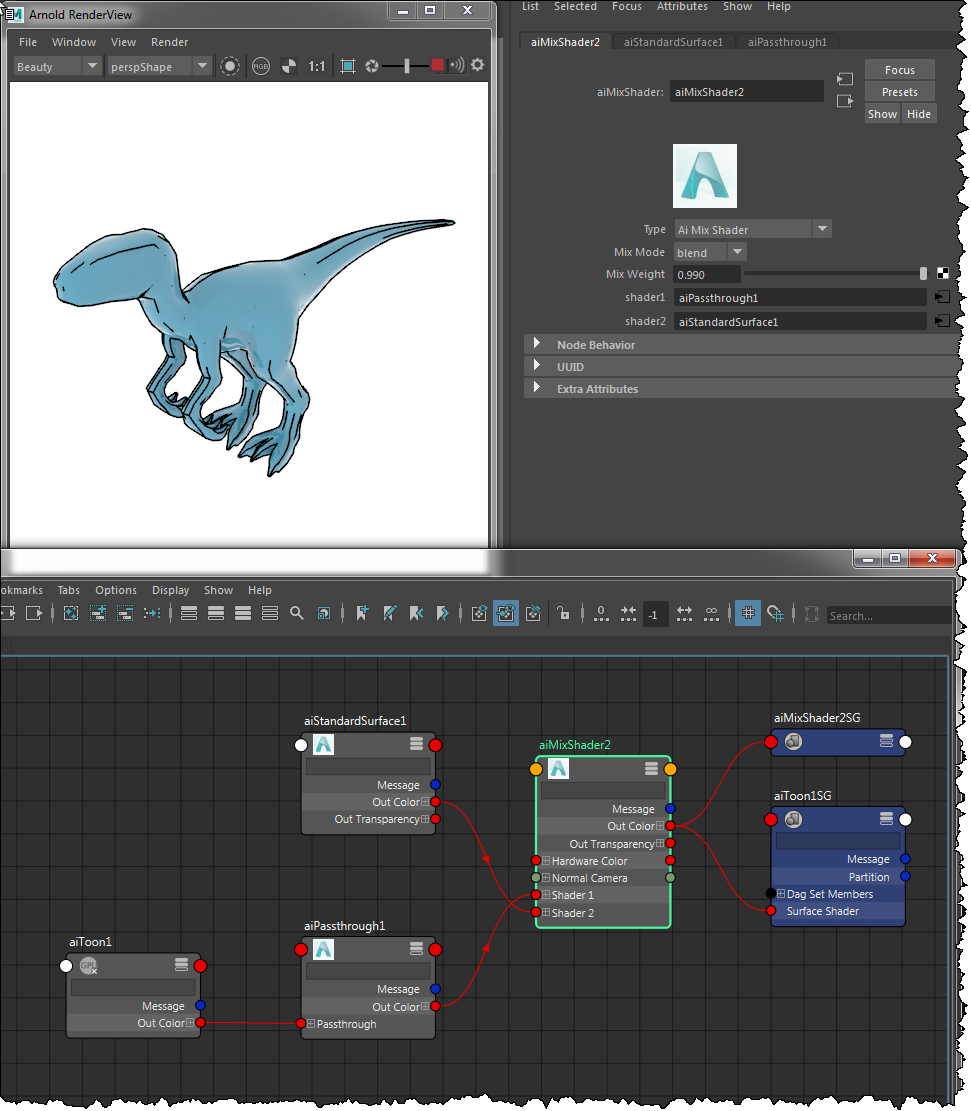Image resolution: width=971 pixels, height=1111 pixels.
Task: Open the aiMixShader2 node hamburger menu icon
Action: 650,768
